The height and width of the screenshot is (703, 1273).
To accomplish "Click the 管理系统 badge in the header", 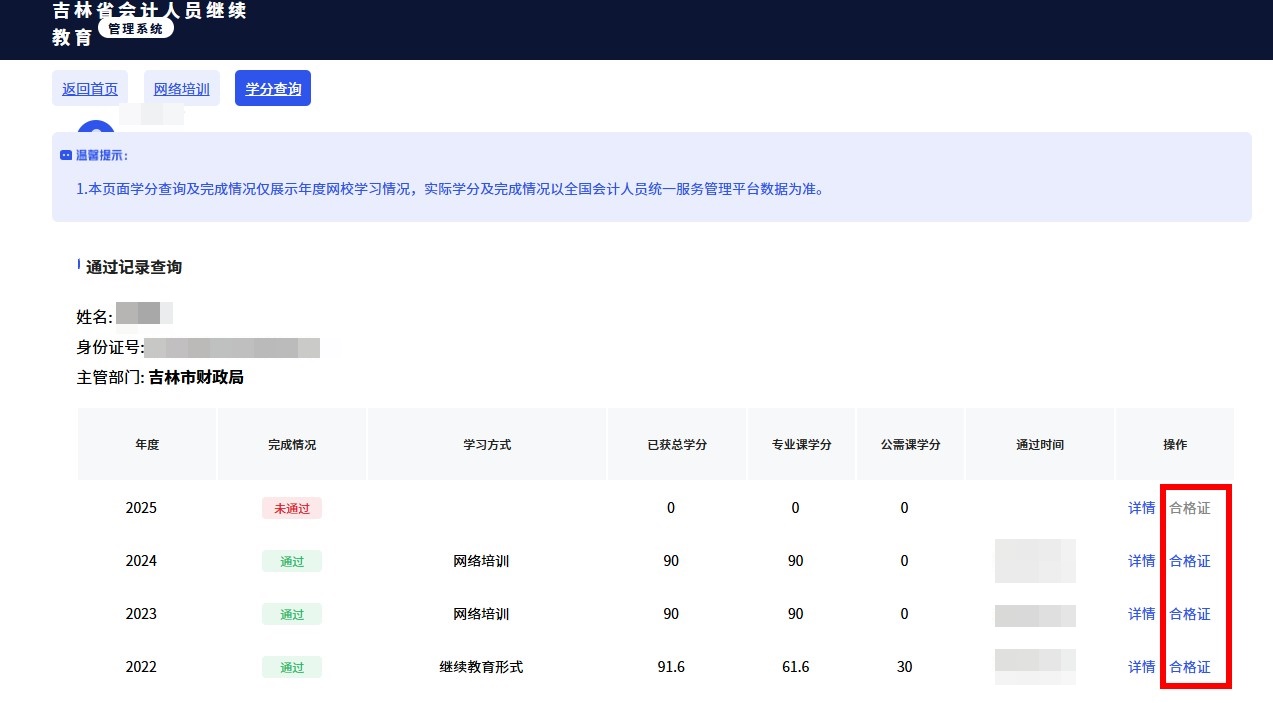I will click(135, 28).
